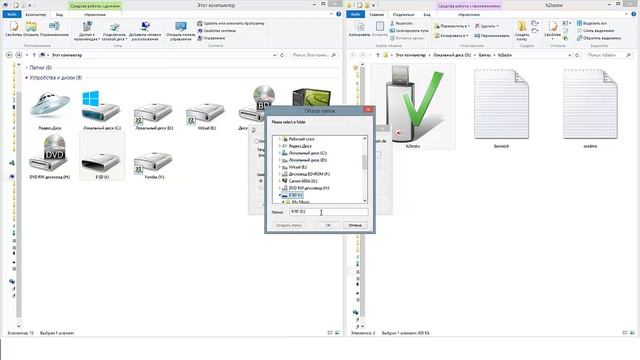This screenshot has width=640, height=360.
Task: Click Uninstall or change a program ribbon item
Action: click(231, 24)
